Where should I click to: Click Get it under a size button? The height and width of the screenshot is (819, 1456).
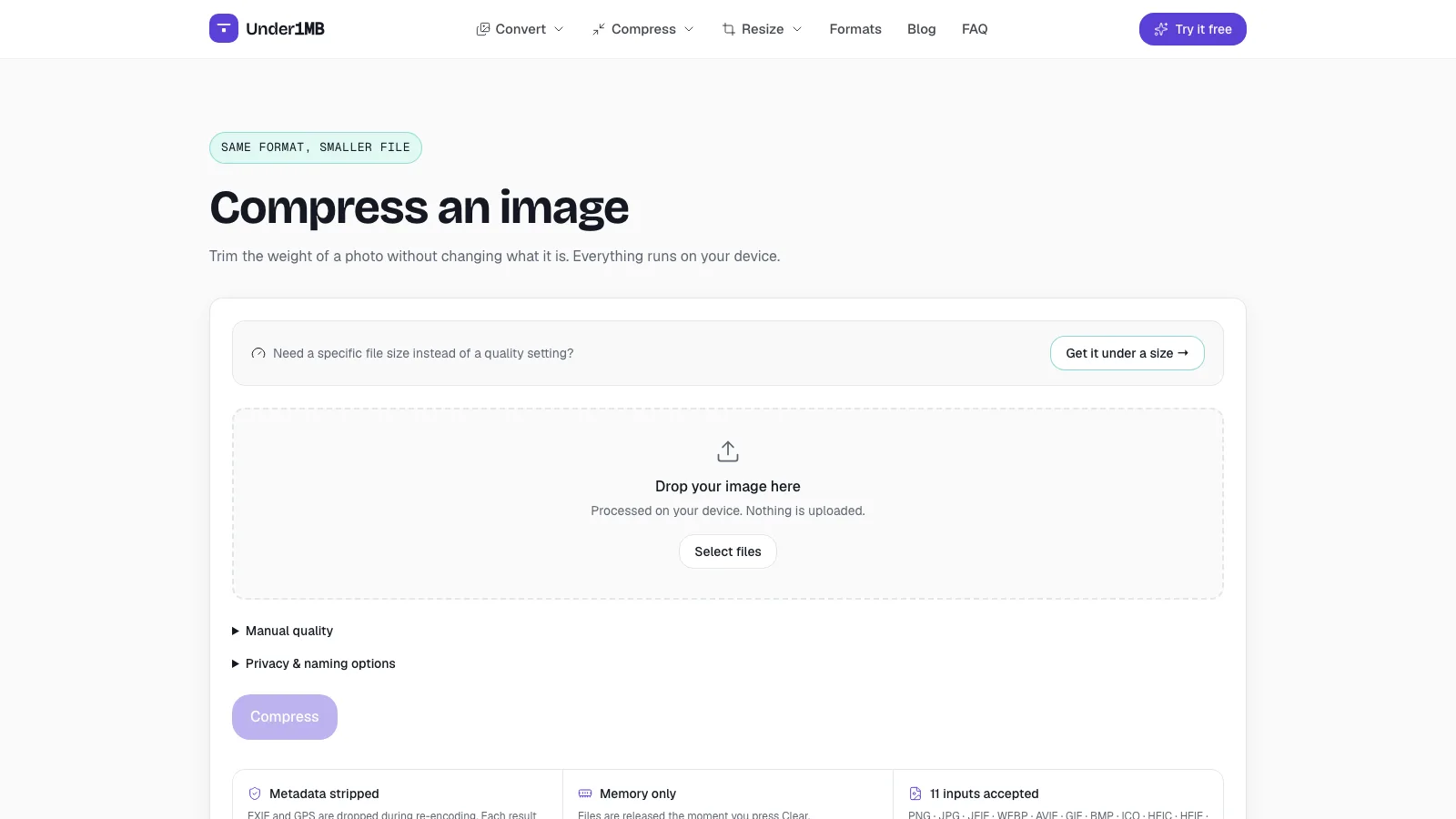1127,353
